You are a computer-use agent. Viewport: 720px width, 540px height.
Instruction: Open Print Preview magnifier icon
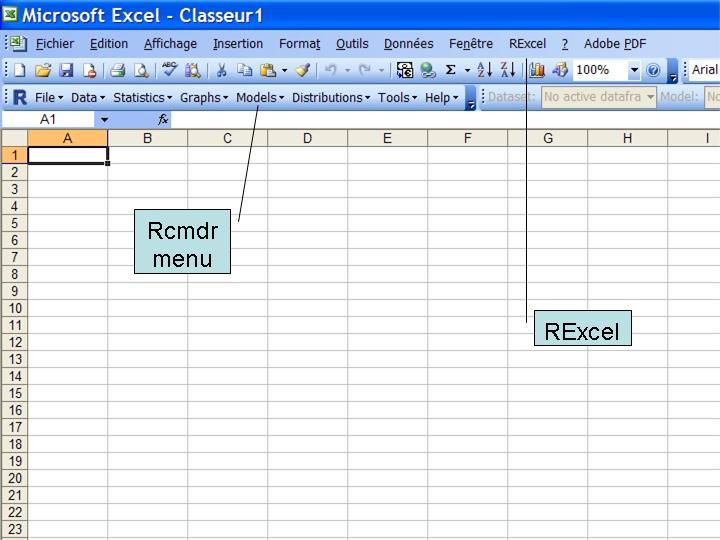[x=141, y=70]
